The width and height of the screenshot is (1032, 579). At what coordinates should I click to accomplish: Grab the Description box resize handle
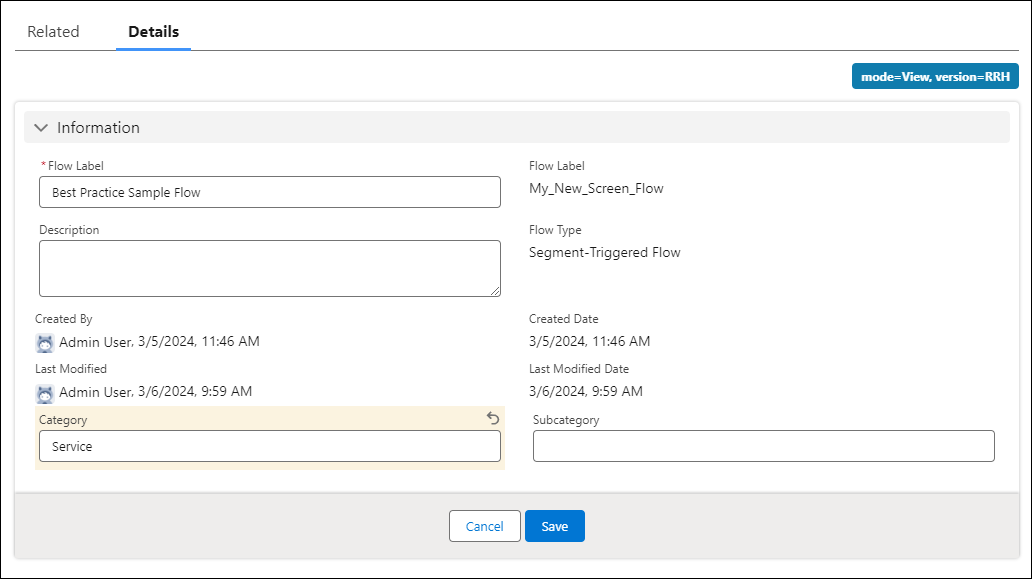(495, 291)
